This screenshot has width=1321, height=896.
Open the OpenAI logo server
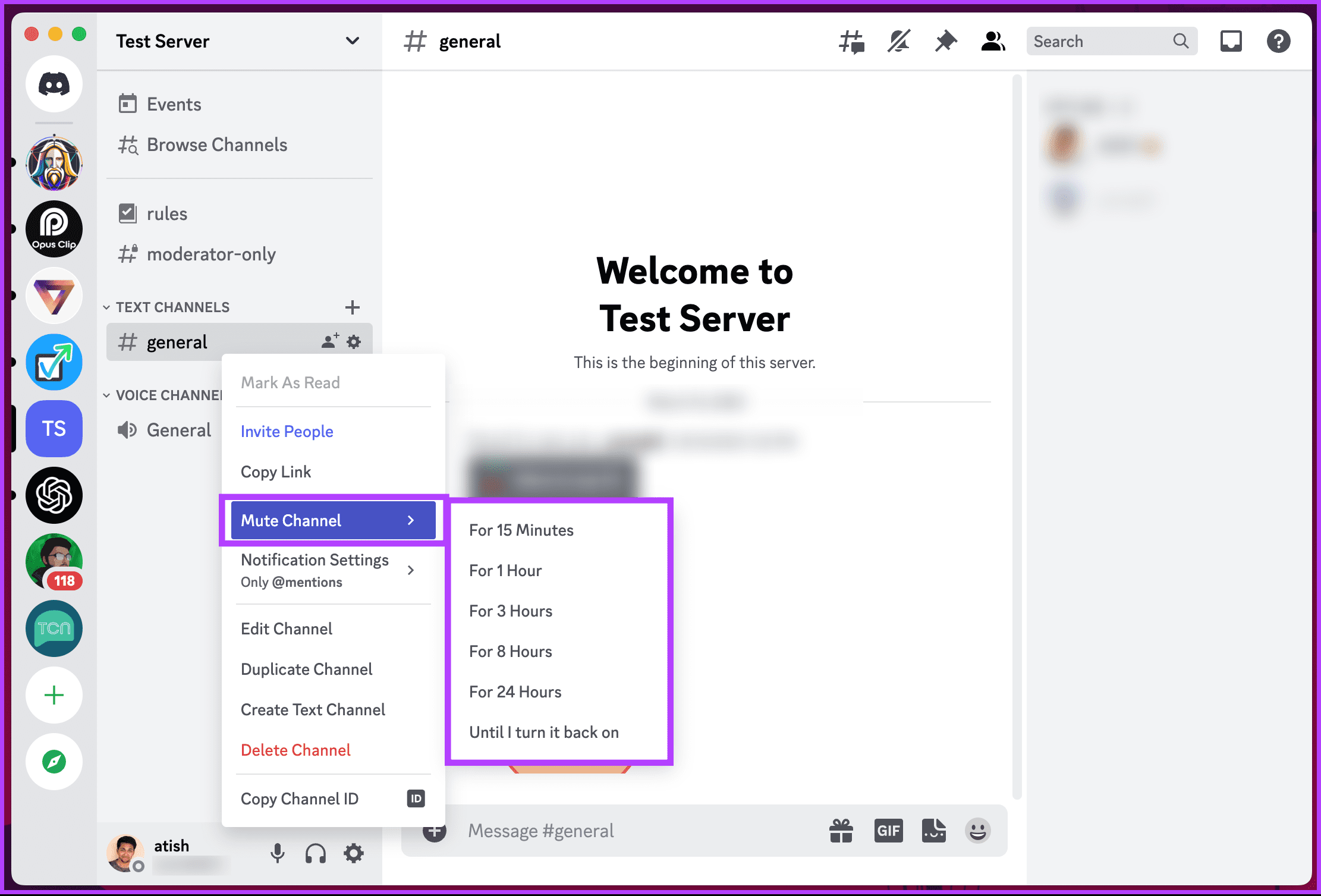click(x=54, y=495)
